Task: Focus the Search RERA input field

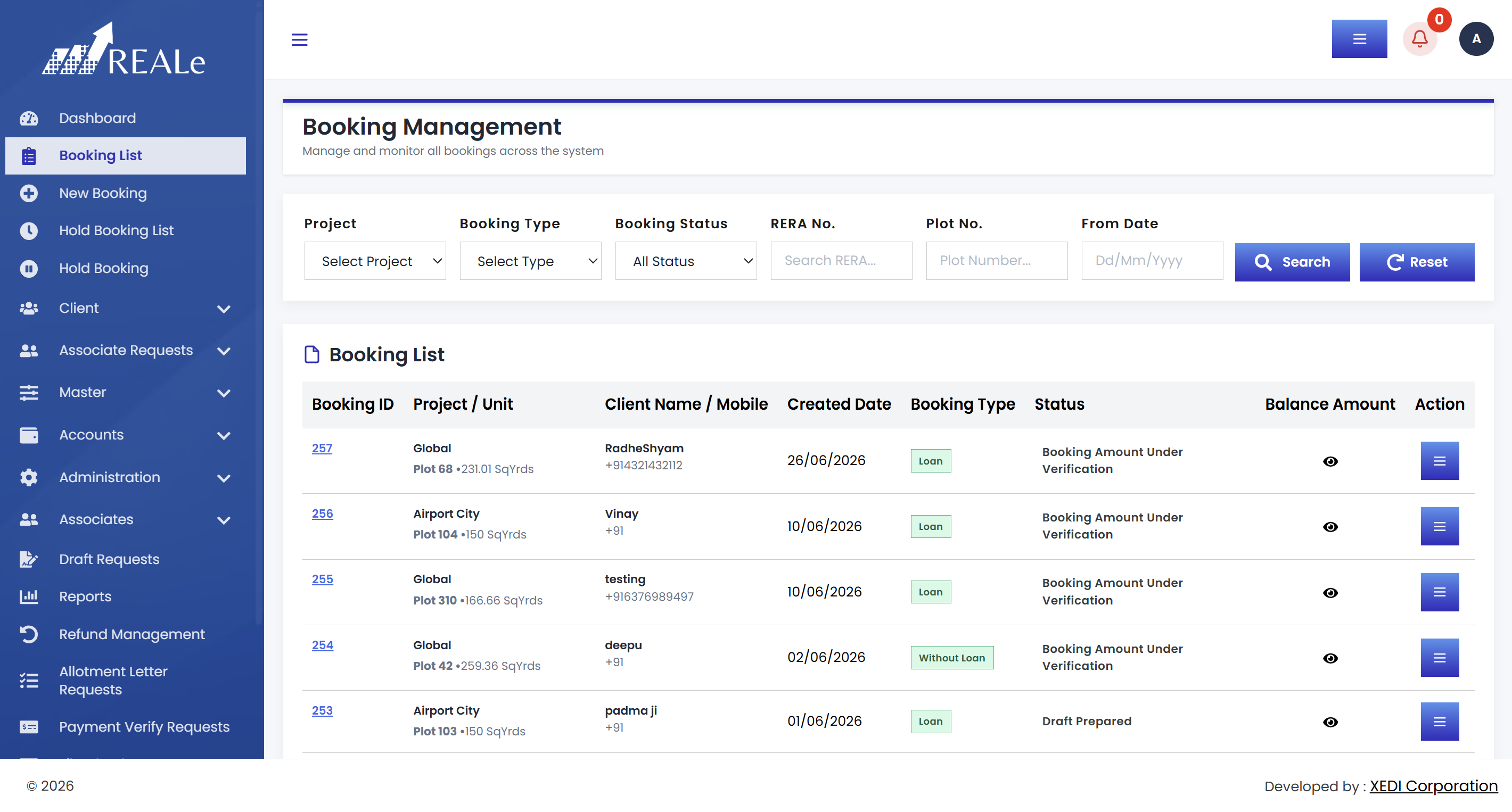Action: click(841, 261)
